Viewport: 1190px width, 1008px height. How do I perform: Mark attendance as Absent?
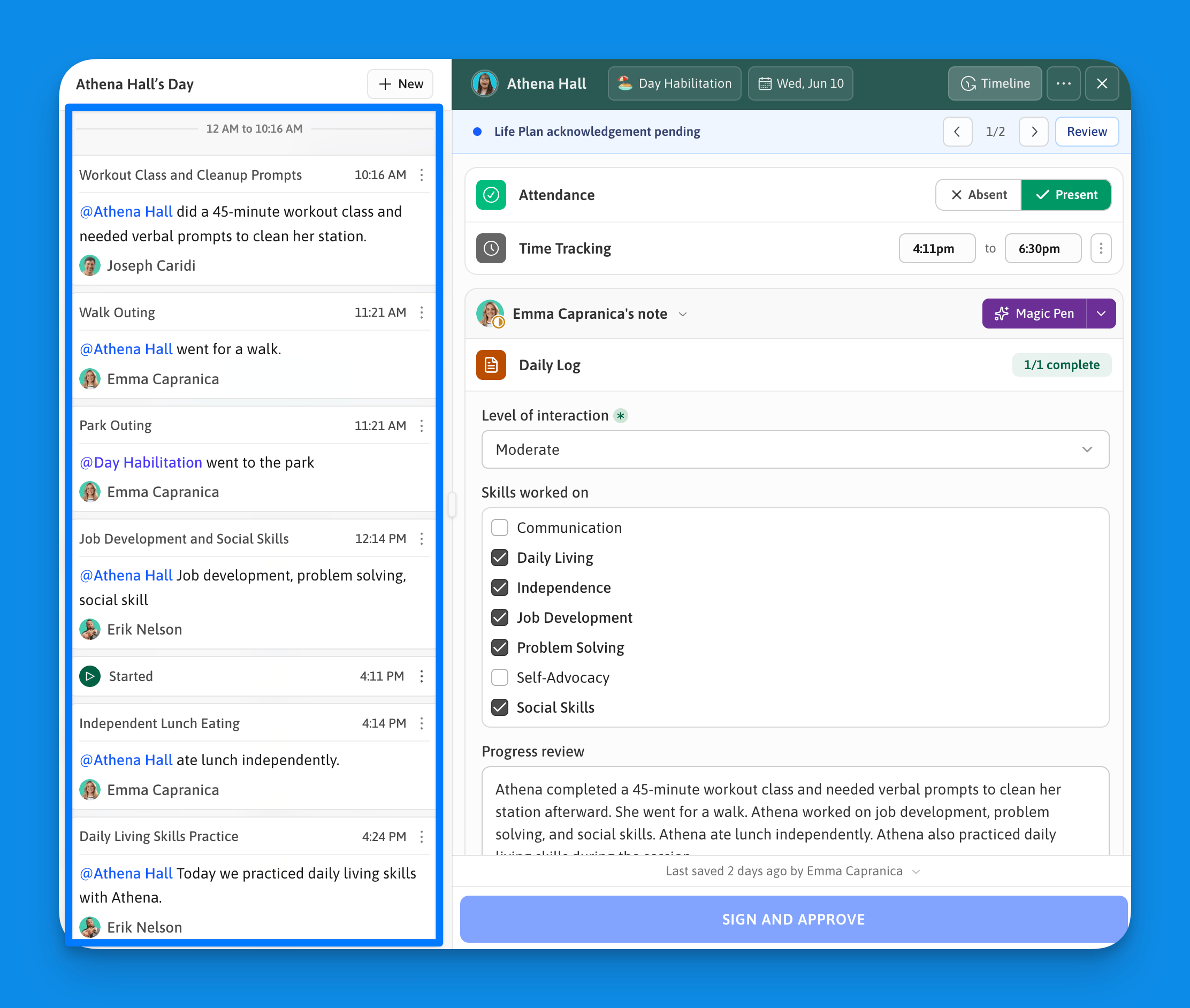tap(979, 195)
